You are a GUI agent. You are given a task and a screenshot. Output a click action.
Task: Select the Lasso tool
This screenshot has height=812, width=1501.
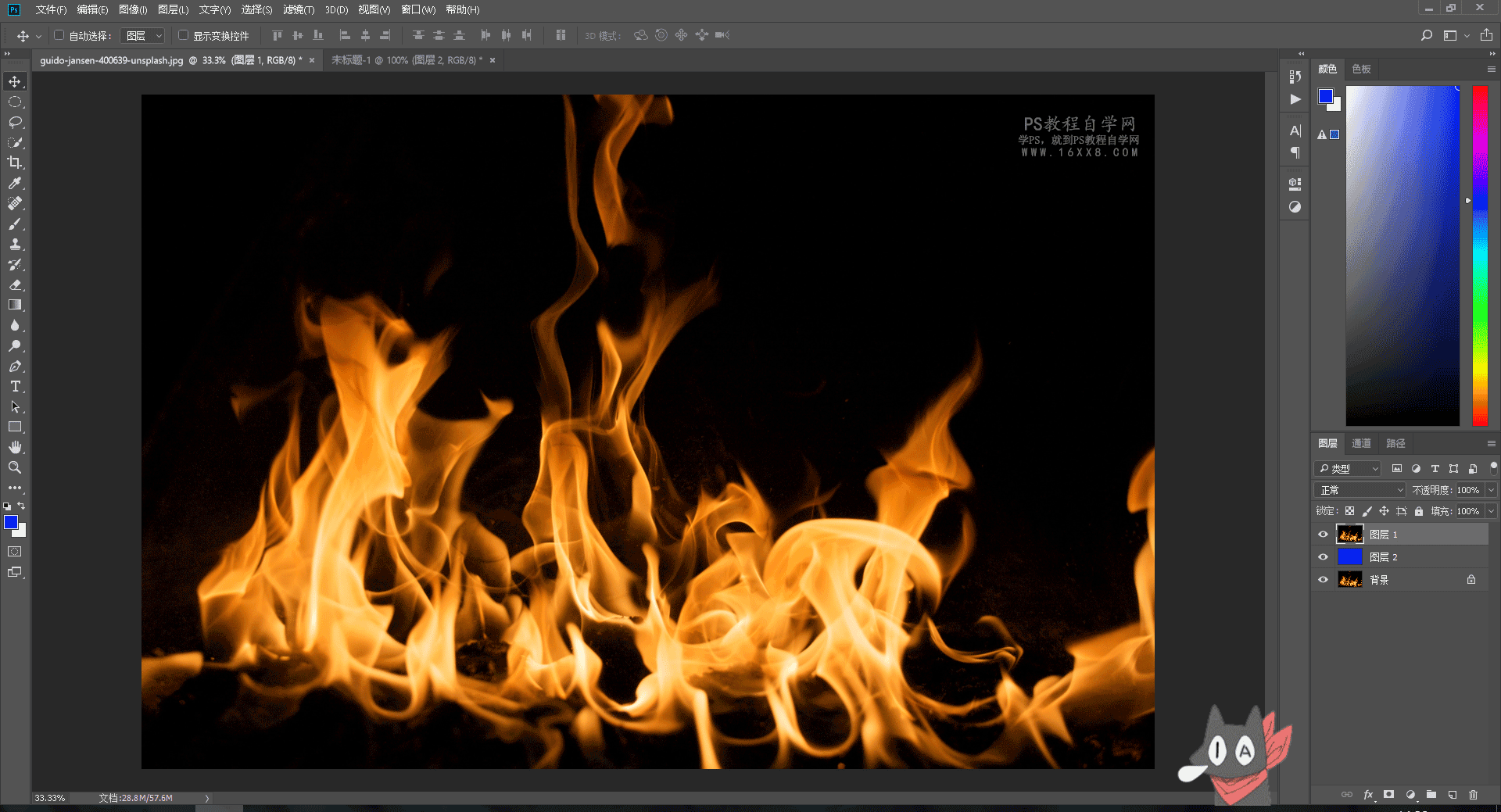click(15, 122)
